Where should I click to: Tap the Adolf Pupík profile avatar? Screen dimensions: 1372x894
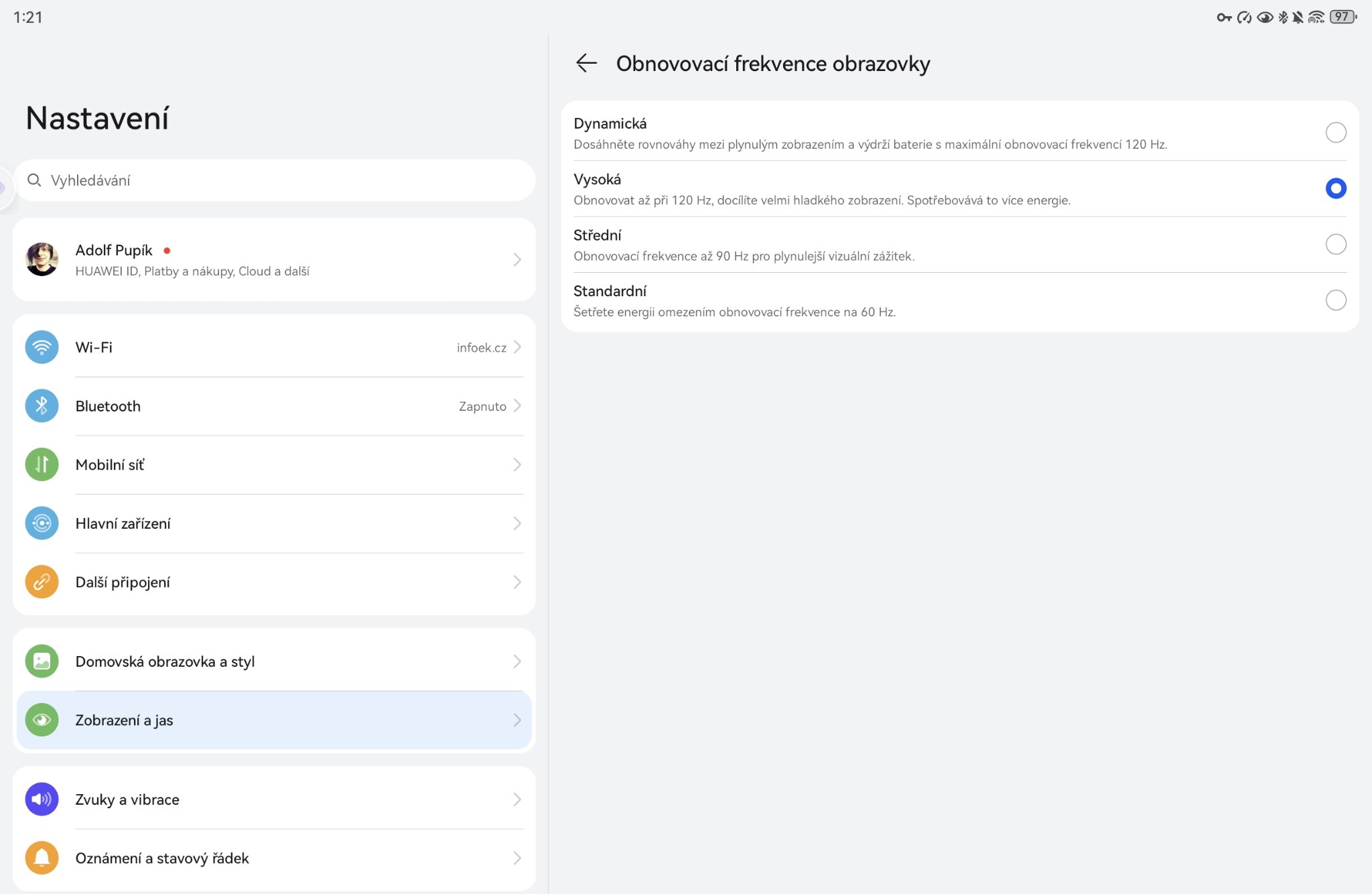(42, 259)
